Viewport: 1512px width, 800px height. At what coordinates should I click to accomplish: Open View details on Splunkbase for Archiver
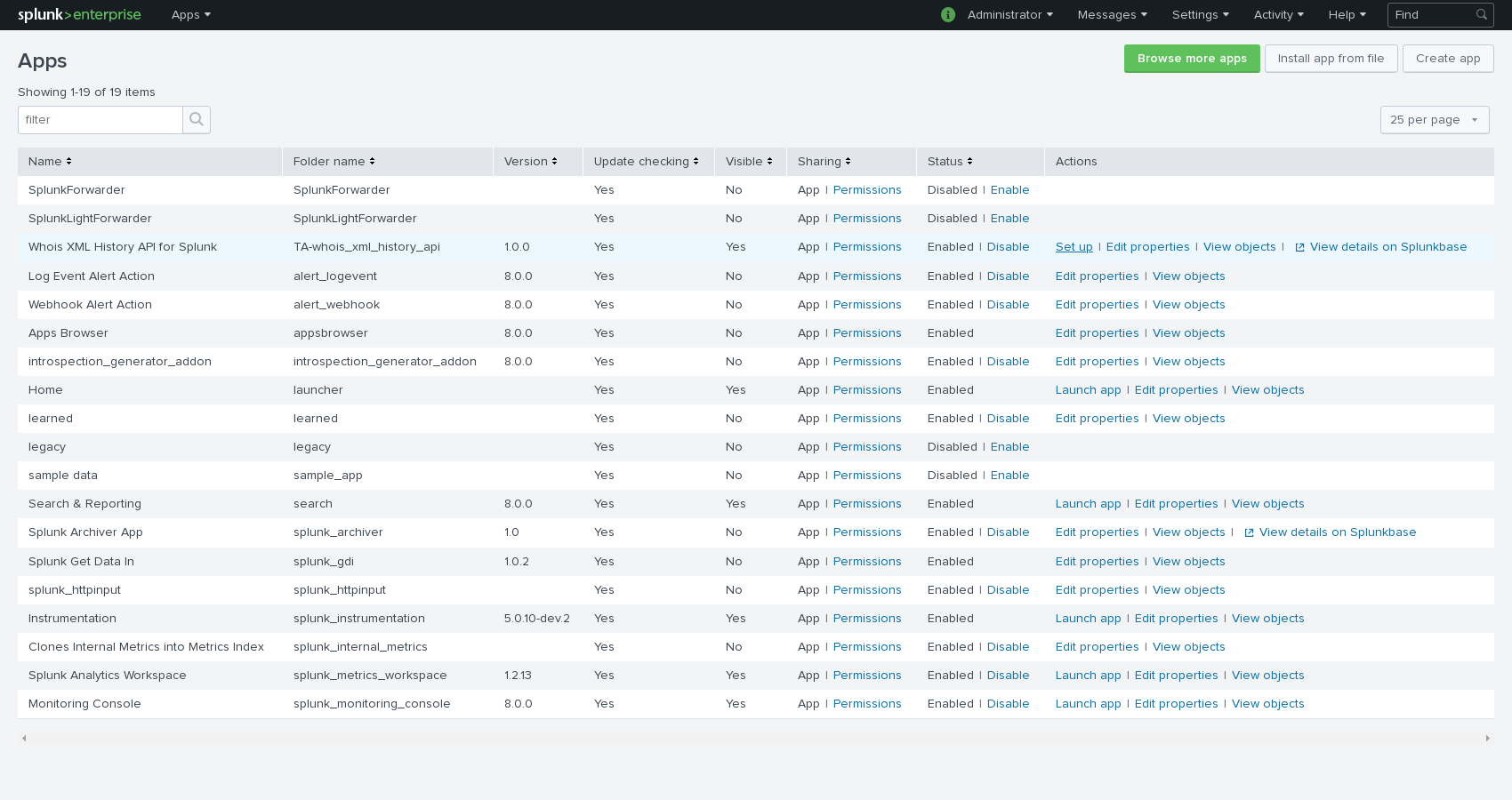point(1338,532)
